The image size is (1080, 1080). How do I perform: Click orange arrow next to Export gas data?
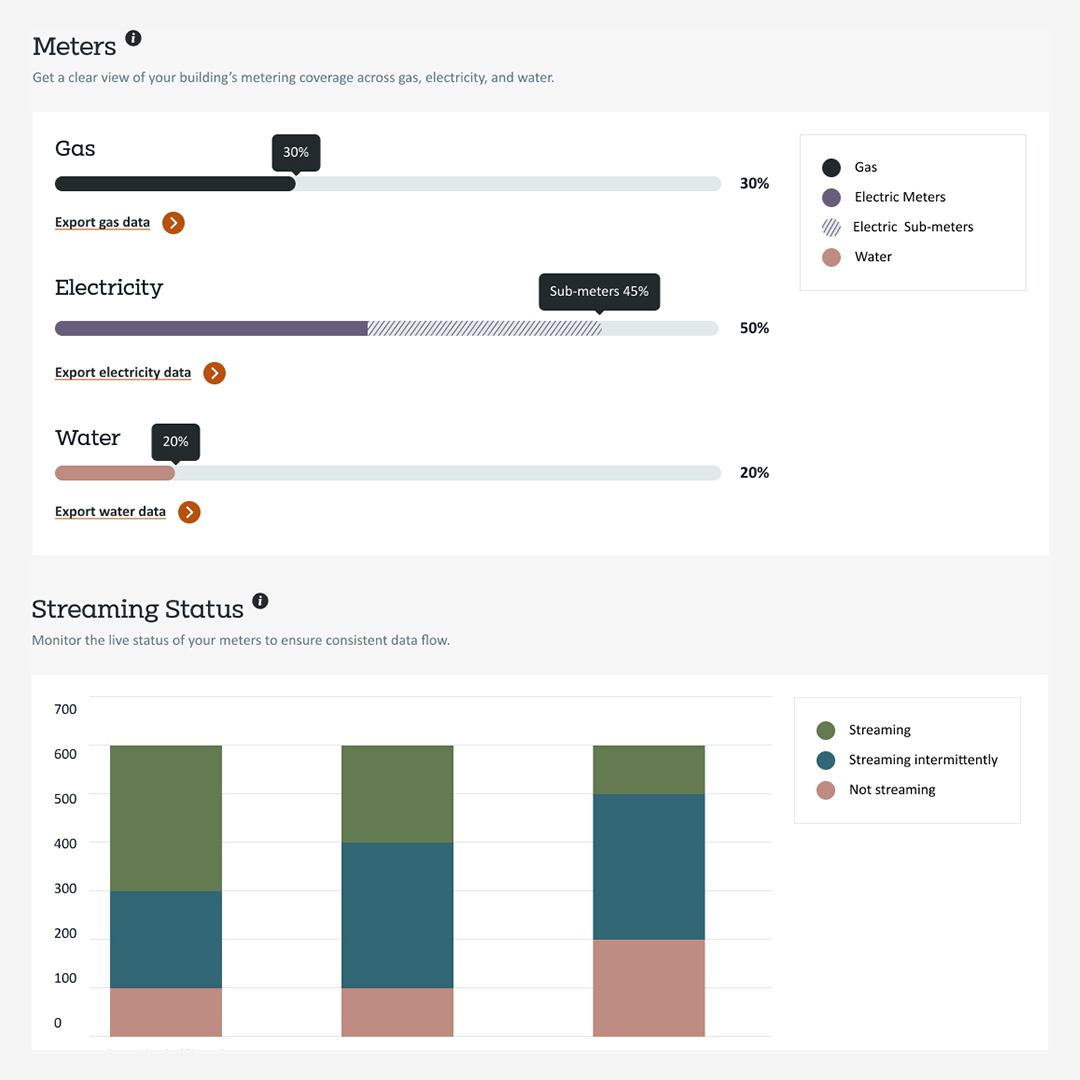click(x=173, y=223)
